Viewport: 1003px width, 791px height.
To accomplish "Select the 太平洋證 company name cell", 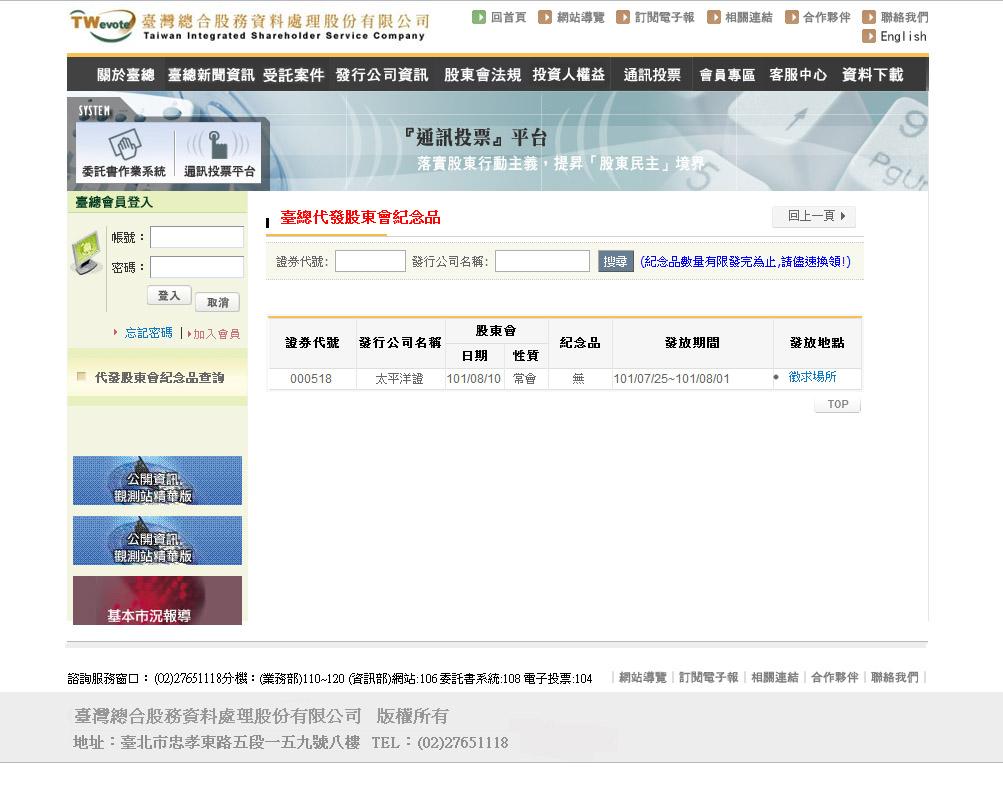I will coord(400,379).
